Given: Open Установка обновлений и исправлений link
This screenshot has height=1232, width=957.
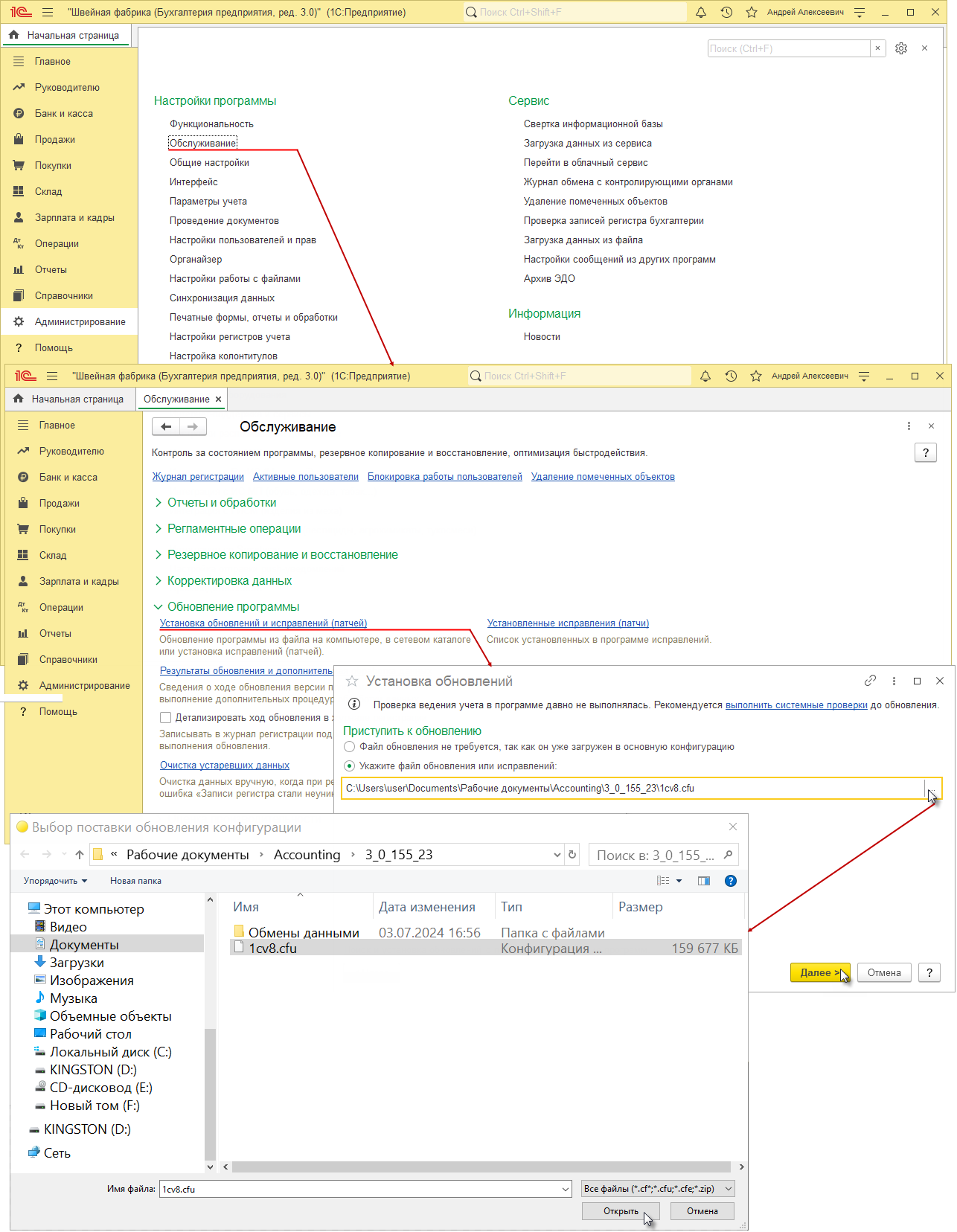Looking at the screenshot, I should [263, 623].
